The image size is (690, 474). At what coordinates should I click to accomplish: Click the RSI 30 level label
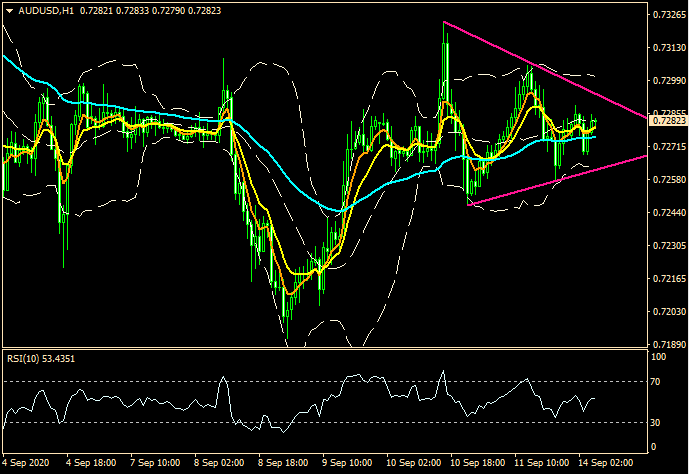(656, 422)
